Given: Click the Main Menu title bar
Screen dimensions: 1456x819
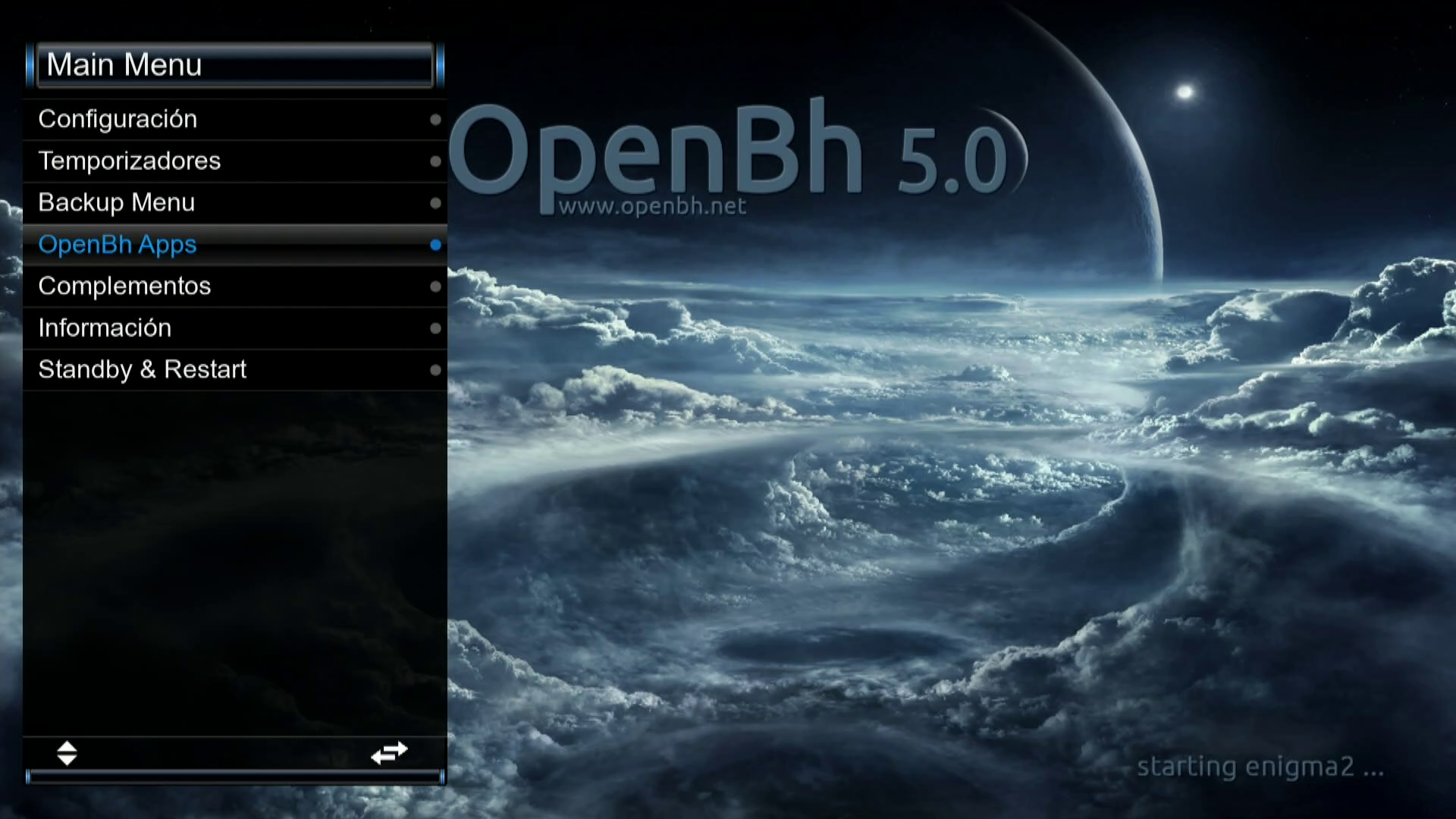Looking at the screenshot, I should (235, 65).
